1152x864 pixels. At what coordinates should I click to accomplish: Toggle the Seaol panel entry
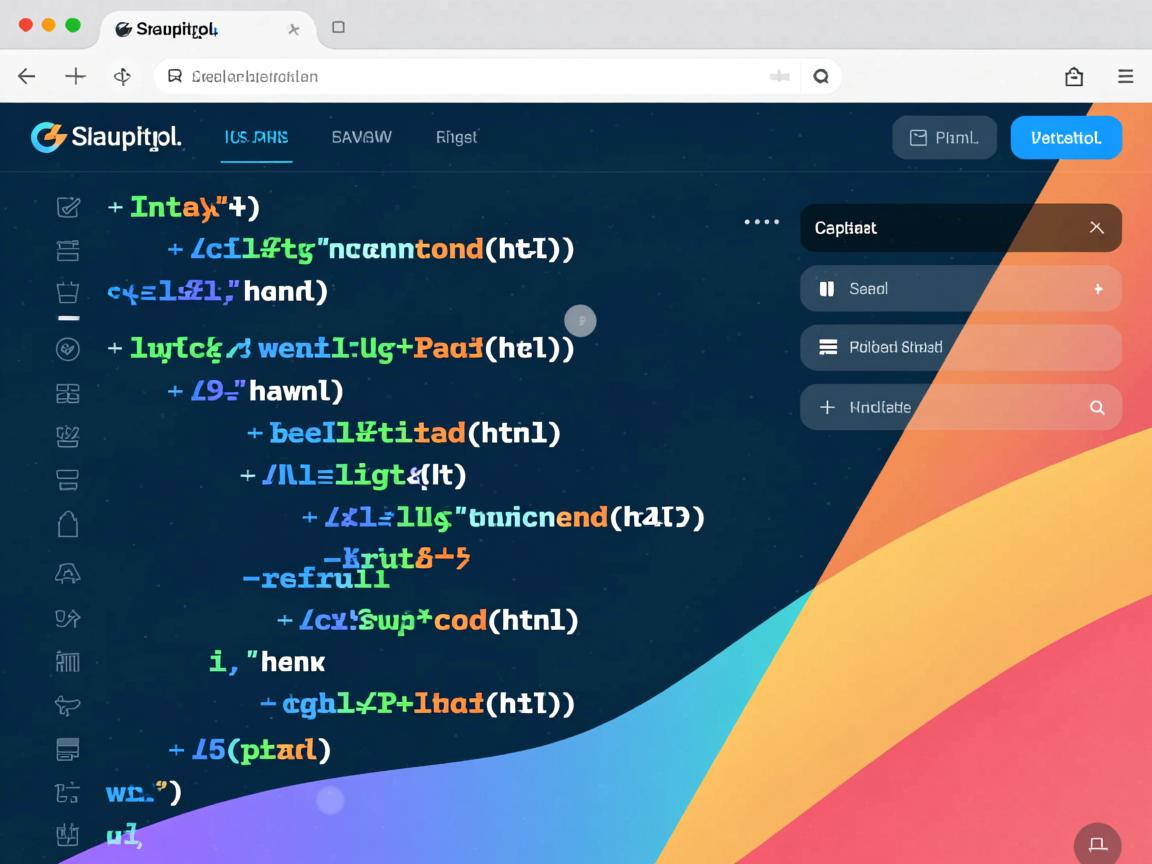[960, 289]
